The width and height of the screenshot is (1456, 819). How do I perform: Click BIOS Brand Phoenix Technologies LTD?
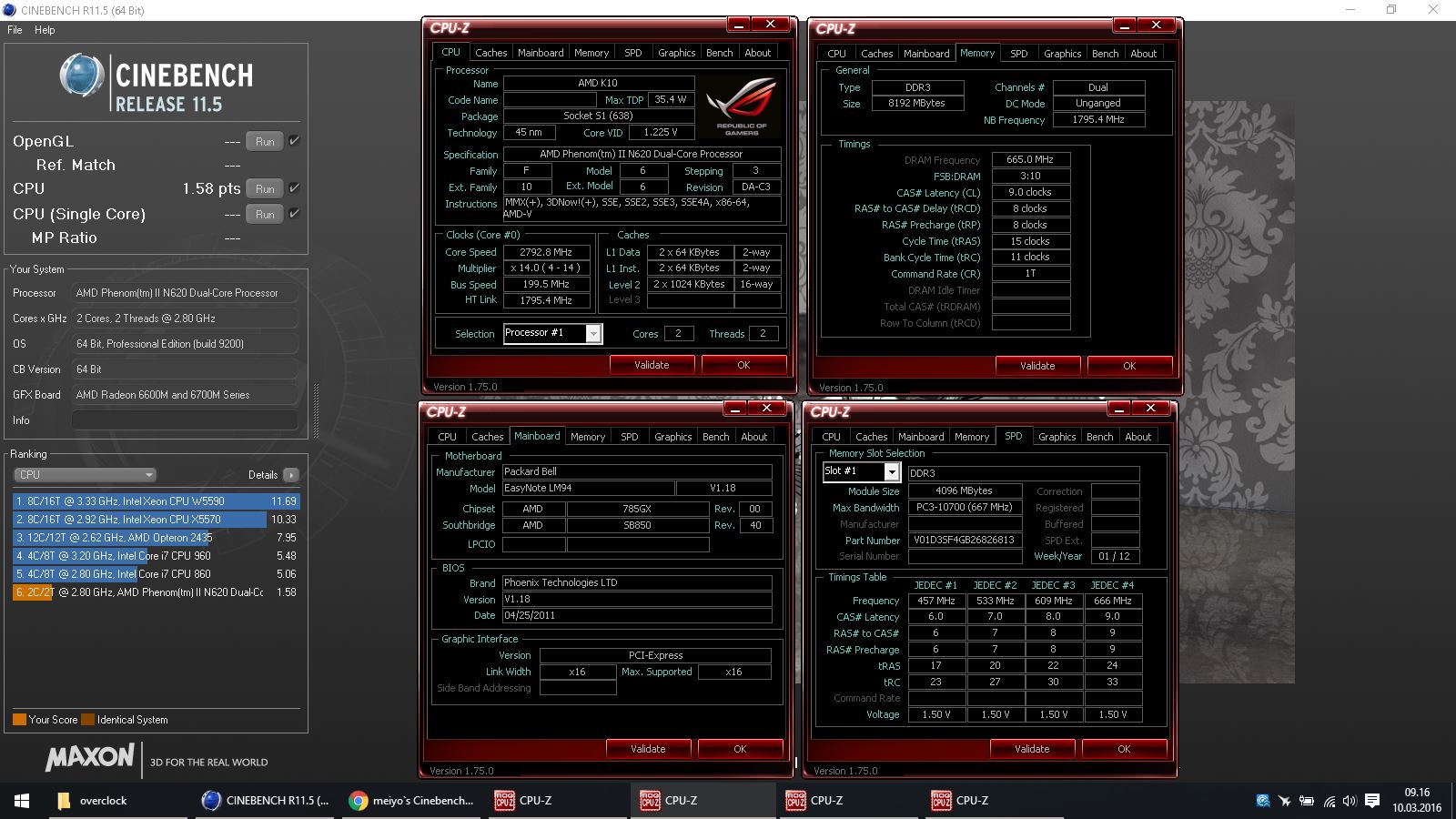[637, 582]
